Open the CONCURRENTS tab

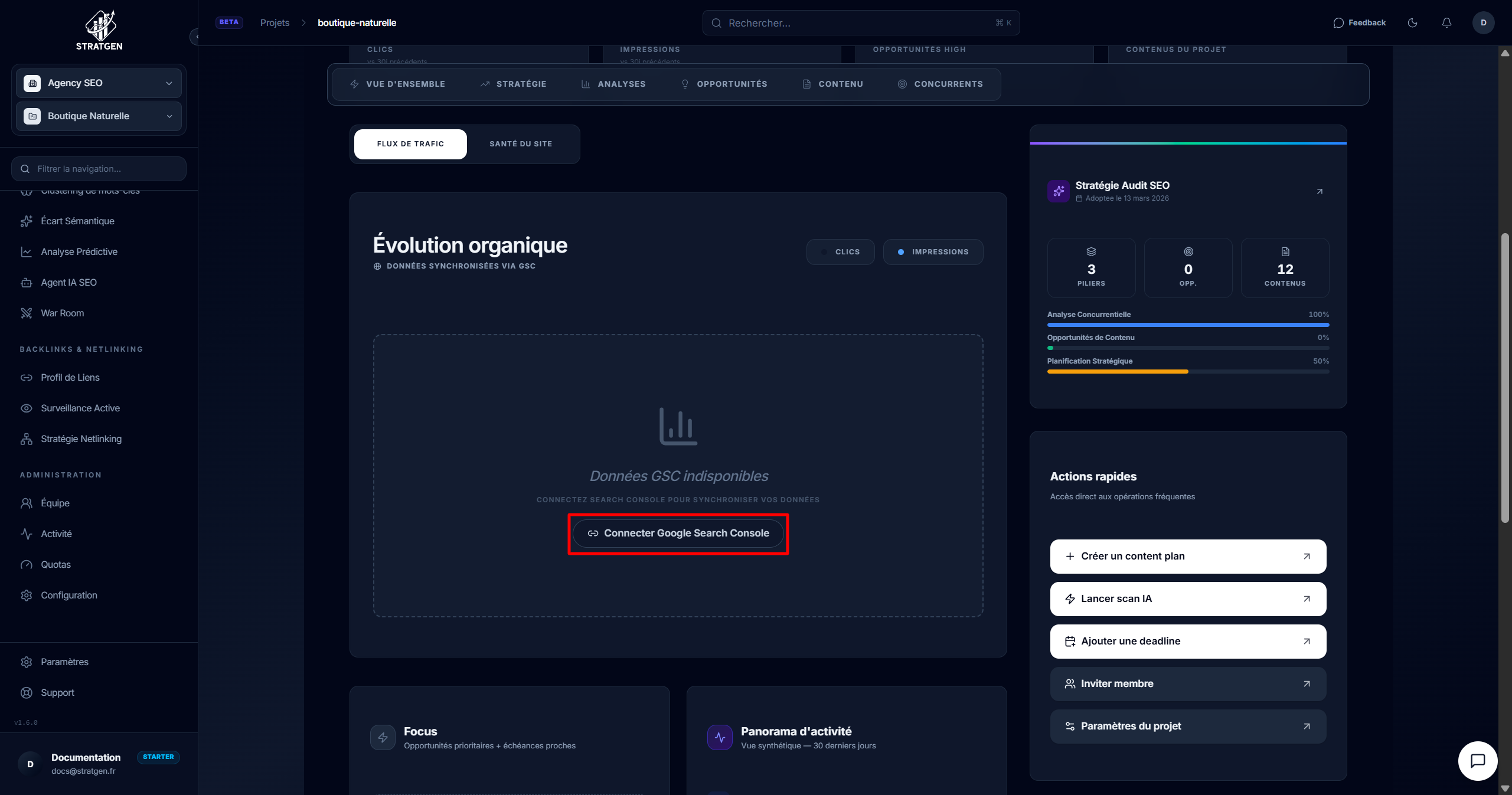(940, 84)
